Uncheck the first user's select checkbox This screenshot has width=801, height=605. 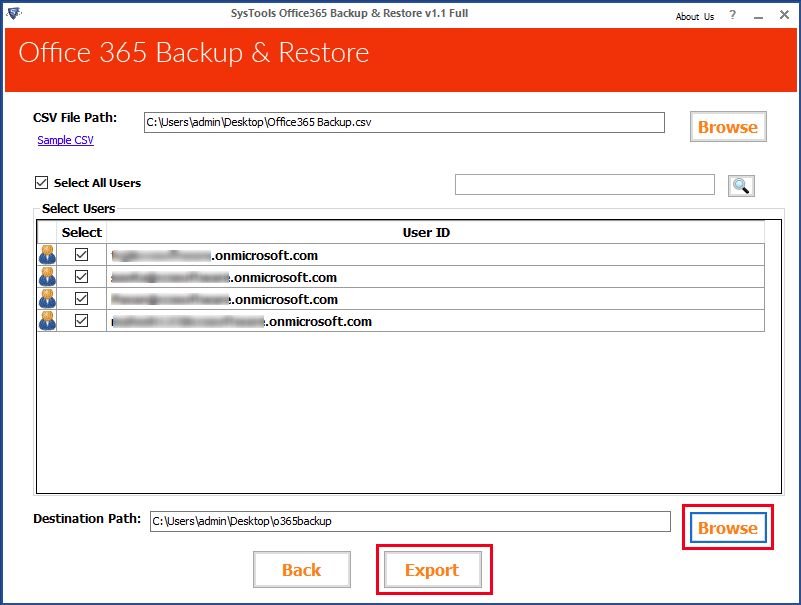tap(81, 254)
